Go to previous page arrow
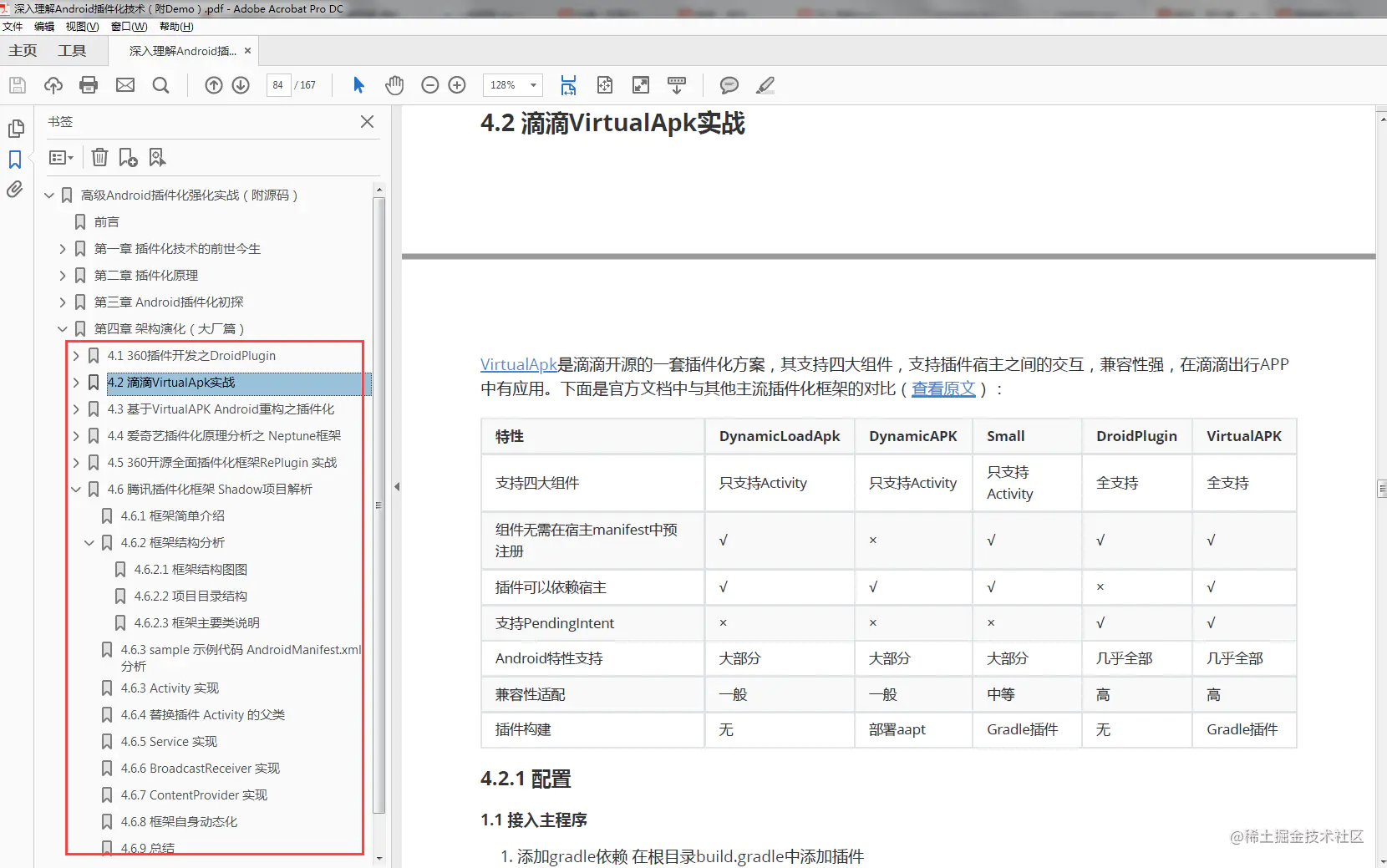Image resolution: width=1387 pixels, height=868 pixels. click(x=214, y=85)
